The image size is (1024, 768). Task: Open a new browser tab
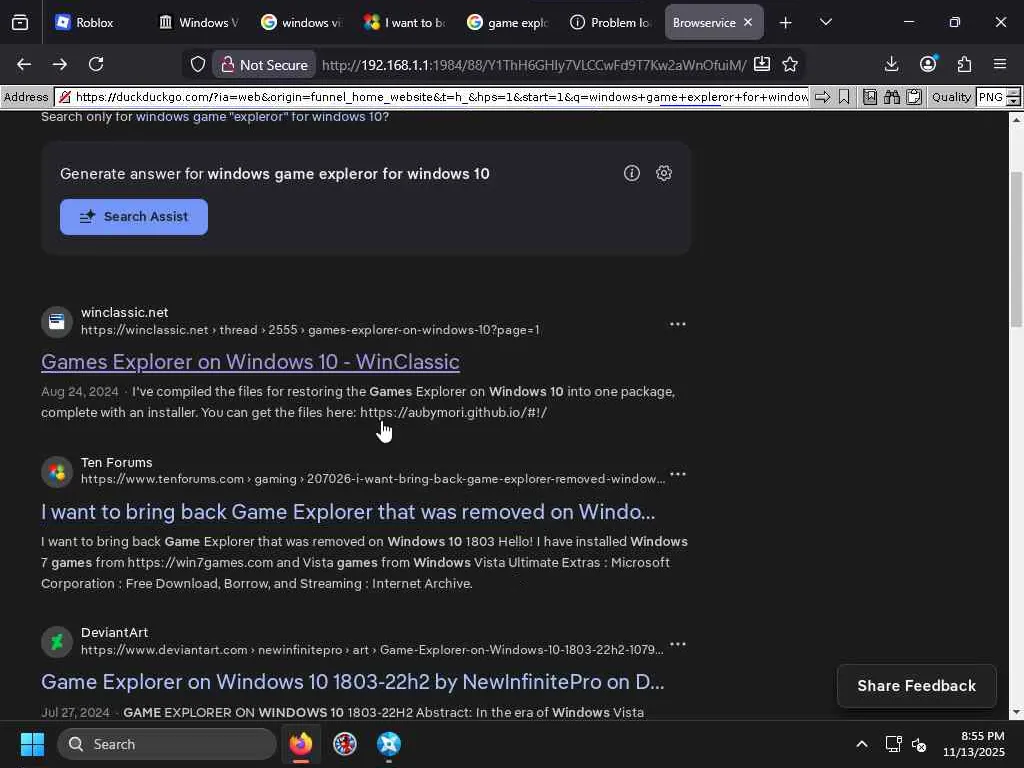point(786,23)
